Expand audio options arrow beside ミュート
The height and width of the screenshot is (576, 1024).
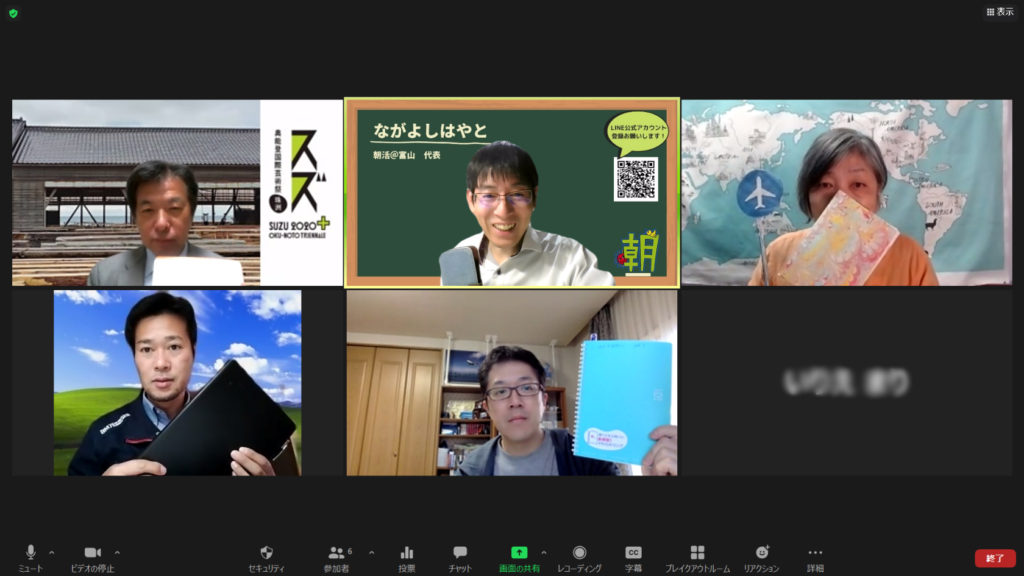click(52, 552)
